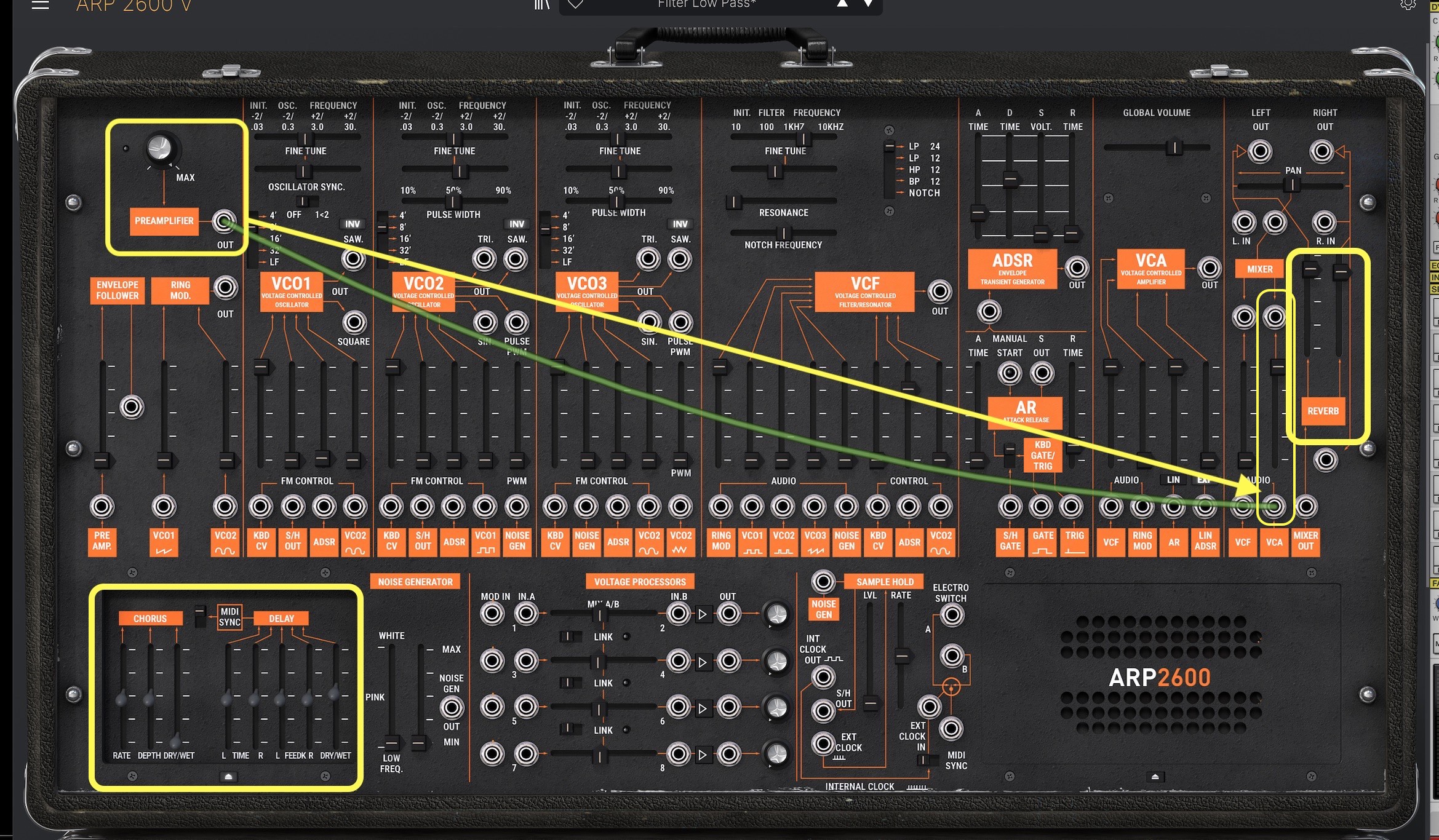Click the CHORUS label

(150, 618)
